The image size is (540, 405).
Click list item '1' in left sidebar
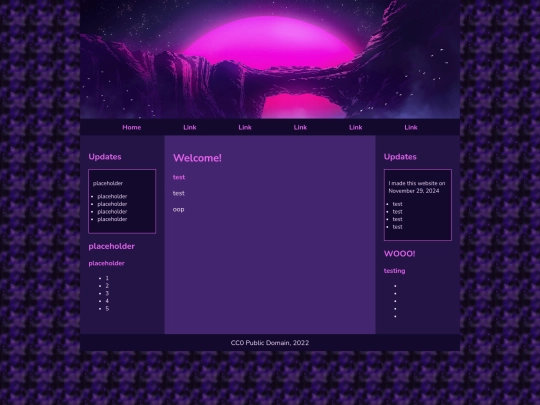click(107, 278)
